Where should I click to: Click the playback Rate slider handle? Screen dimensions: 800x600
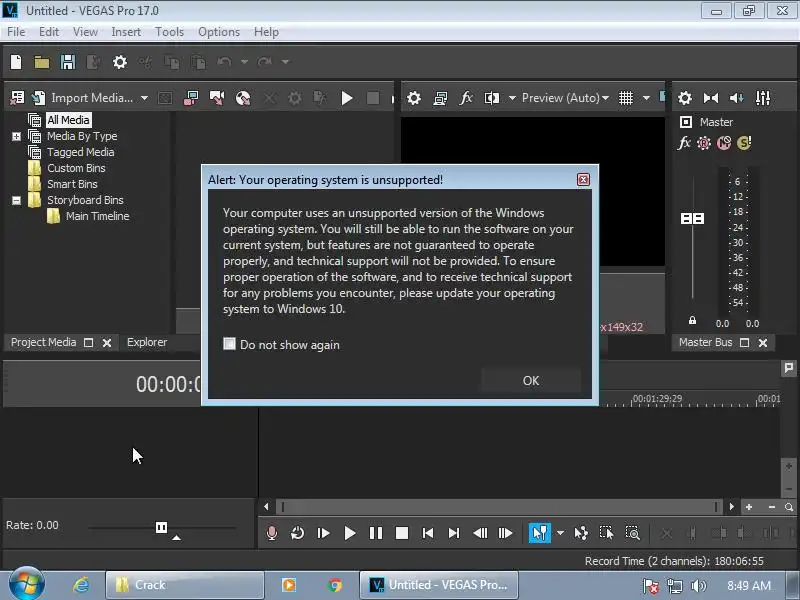click(x=161, y=528)
